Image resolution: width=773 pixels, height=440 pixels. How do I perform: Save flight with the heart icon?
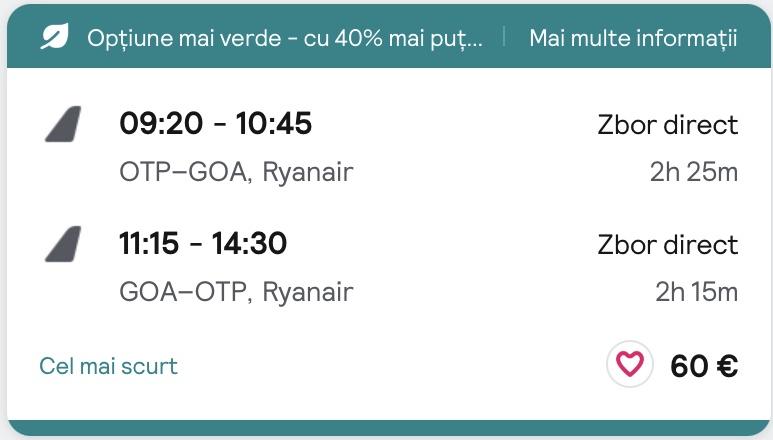click(629, 365)
